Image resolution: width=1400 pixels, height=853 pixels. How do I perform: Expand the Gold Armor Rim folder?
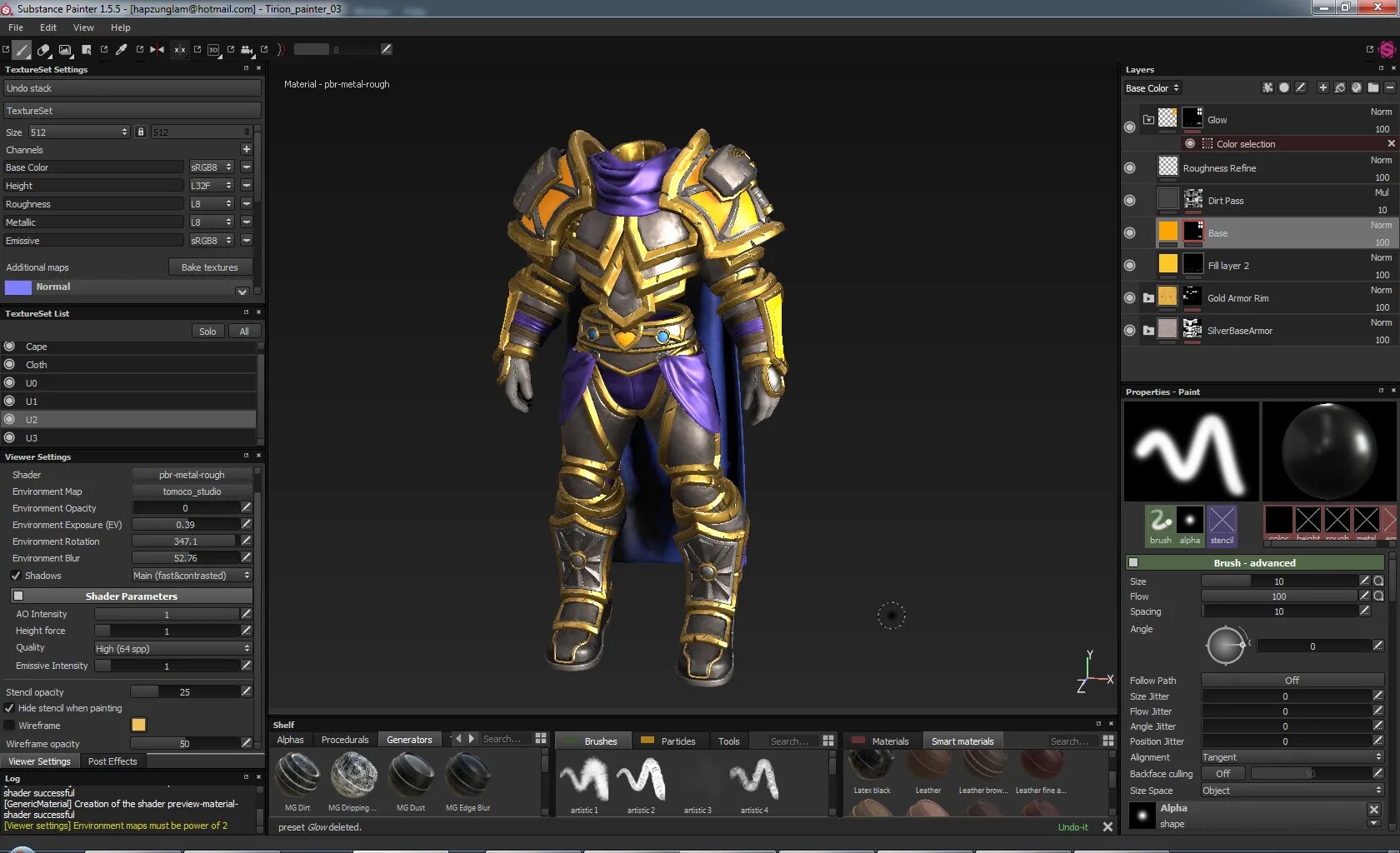click(1148, 297)
